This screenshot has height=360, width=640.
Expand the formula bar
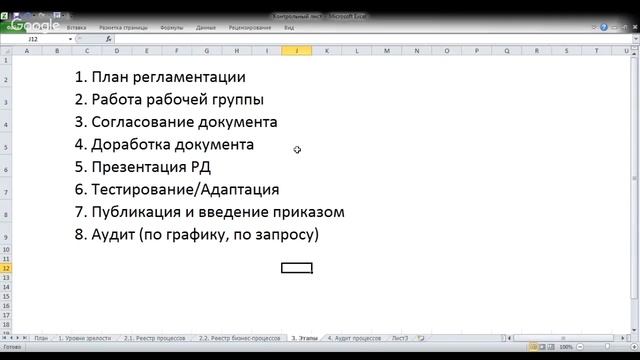pos(636,39)
